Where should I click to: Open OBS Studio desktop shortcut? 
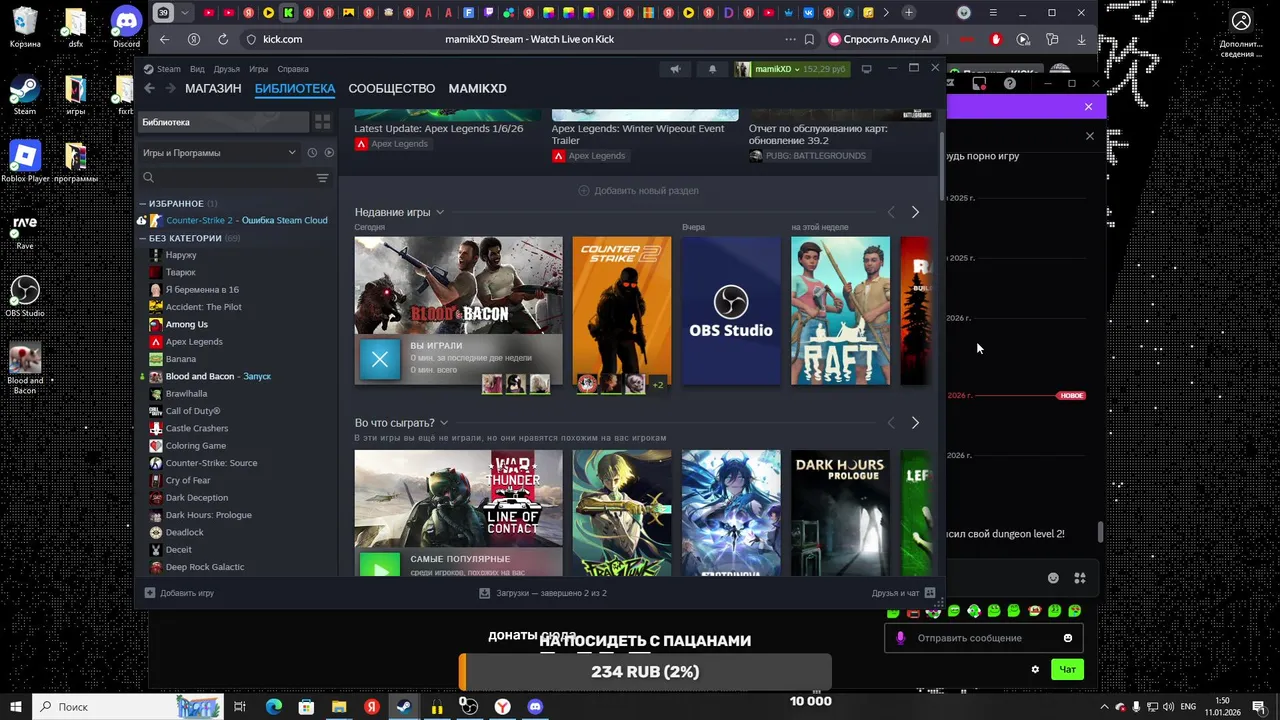click(x=25, y=296)
